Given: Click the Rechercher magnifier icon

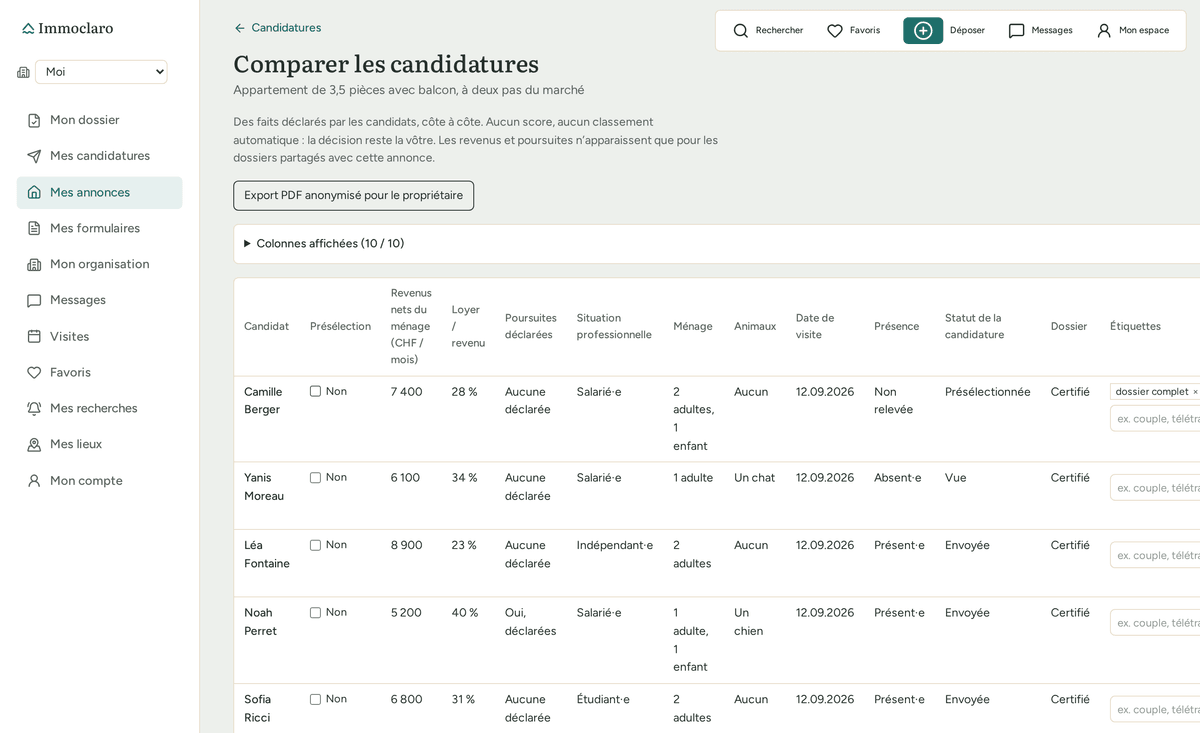Looking at the screenshot, I should pos(741,31).
